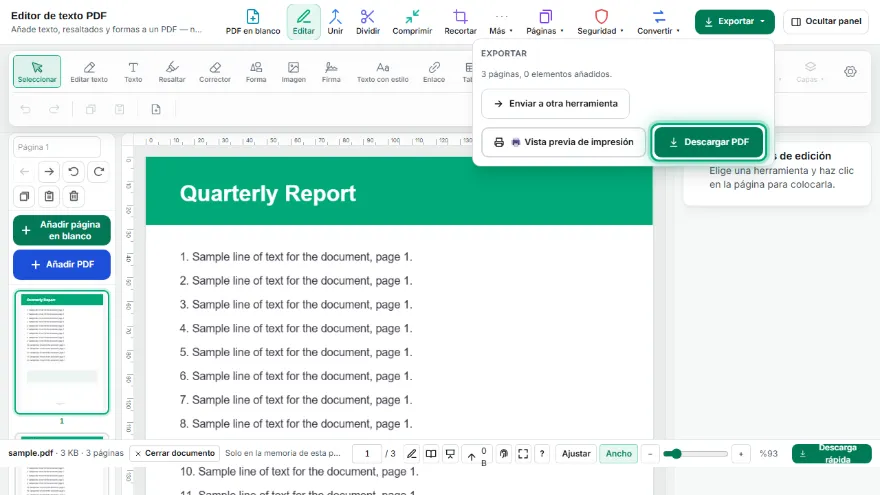
Task: Pick the Texto tool
Action: click(133, 72)
